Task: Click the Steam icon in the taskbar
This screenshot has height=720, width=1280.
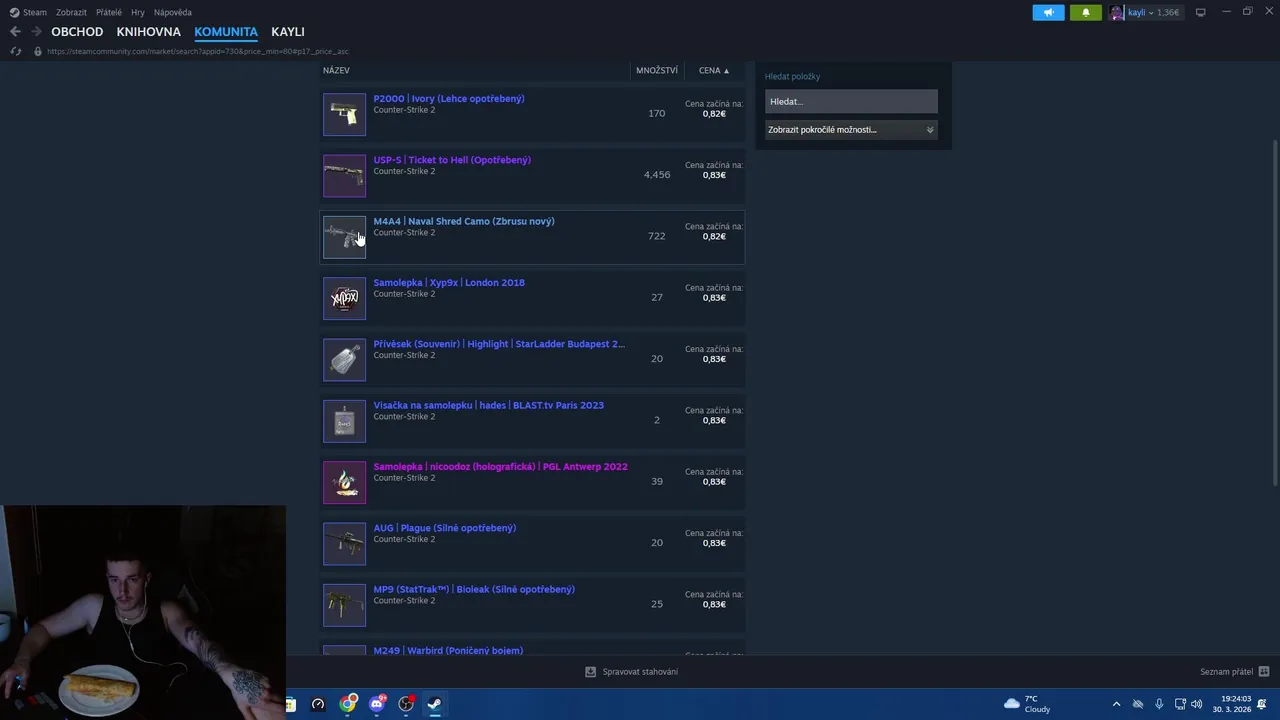Action: (435, 704)
